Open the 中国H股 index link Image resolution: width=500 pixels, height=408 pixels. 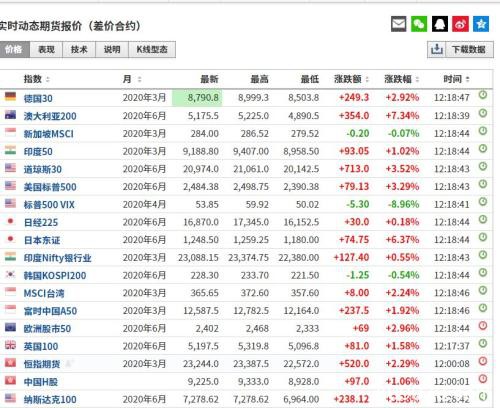(41, 382)
